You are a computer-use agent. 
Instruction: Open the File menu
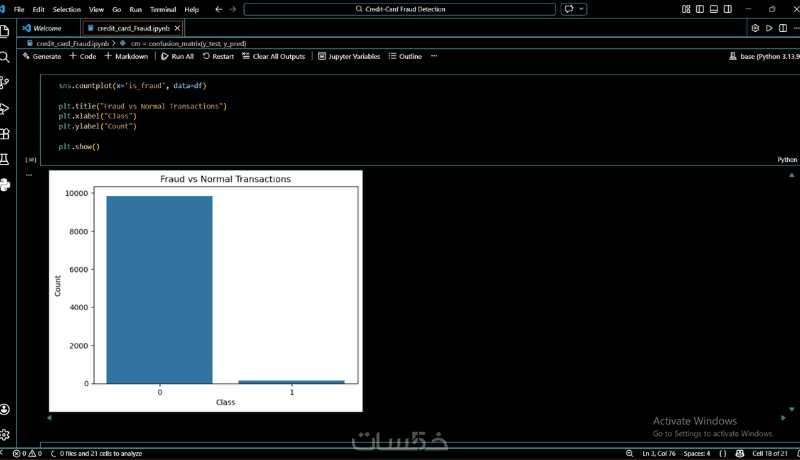(x=19, y=9)
